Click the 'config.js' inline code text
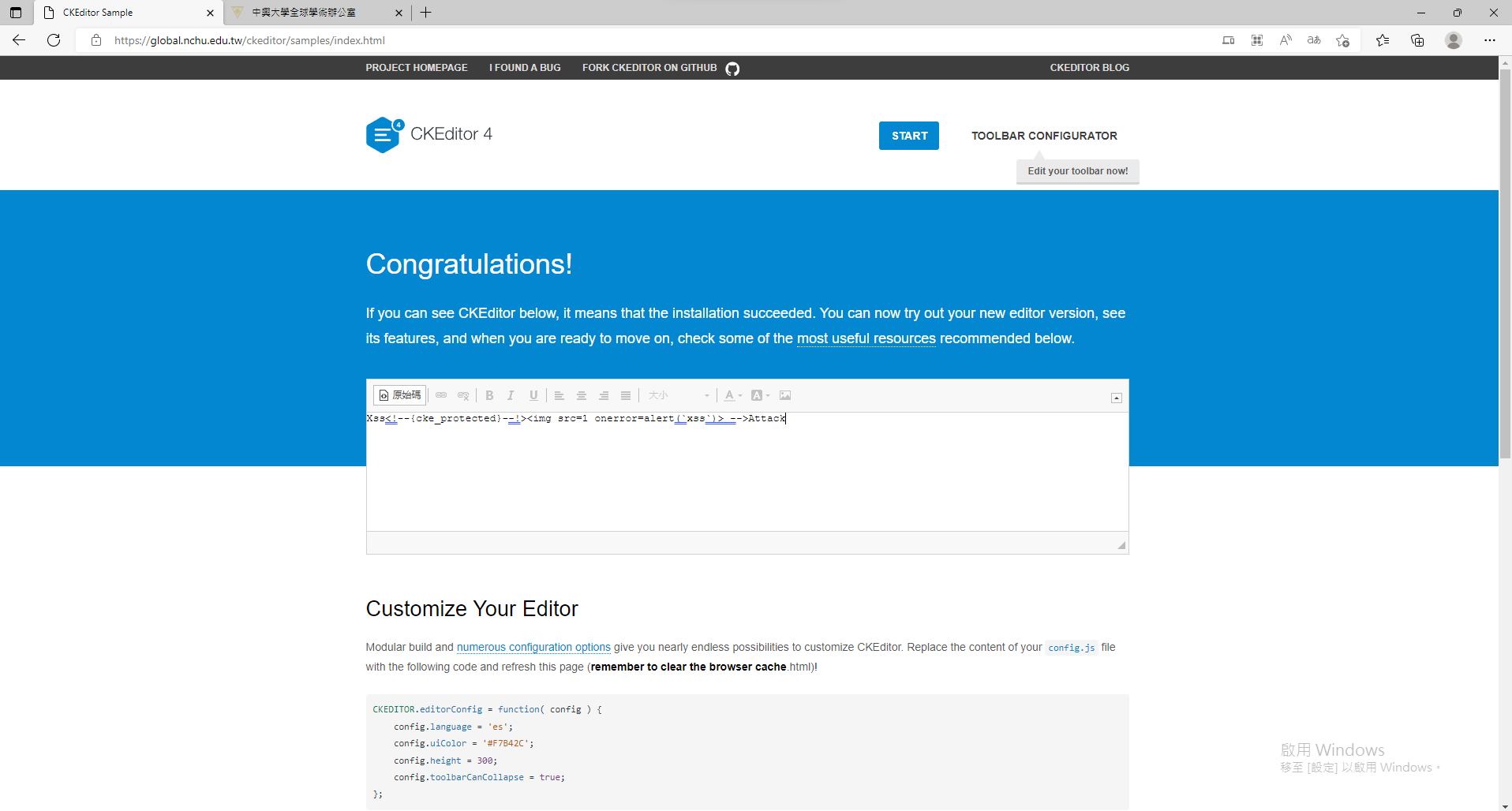This screenshot has height=811, width=1512. (x=1072, y=648)
